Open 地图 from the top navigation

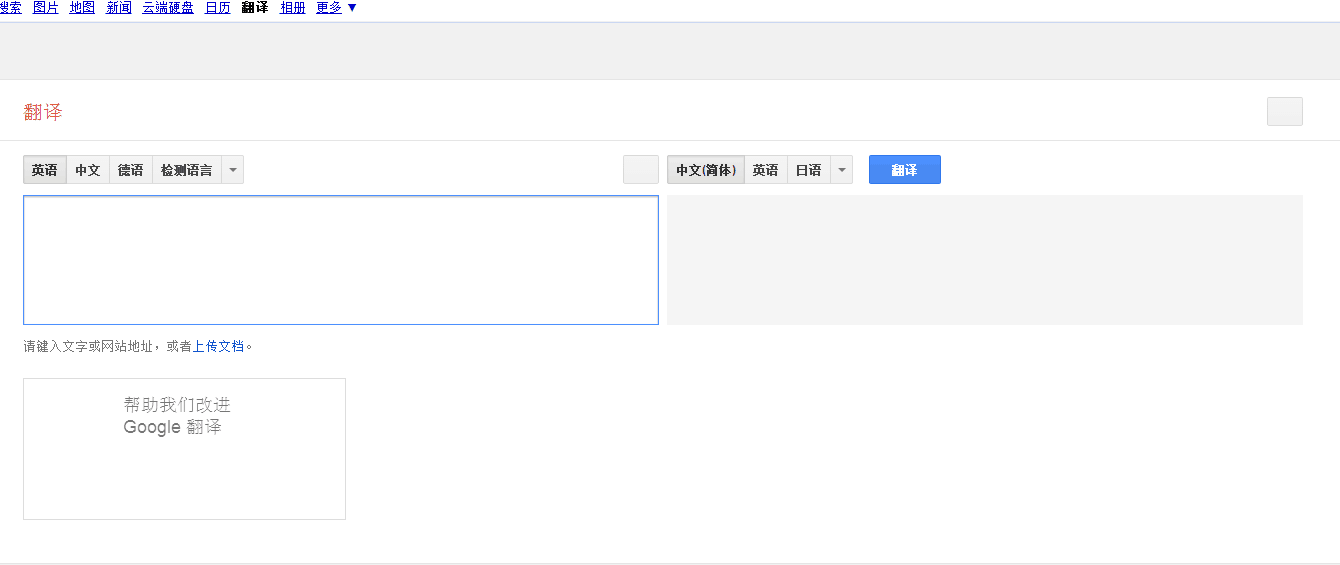click(x=82, y=8)
